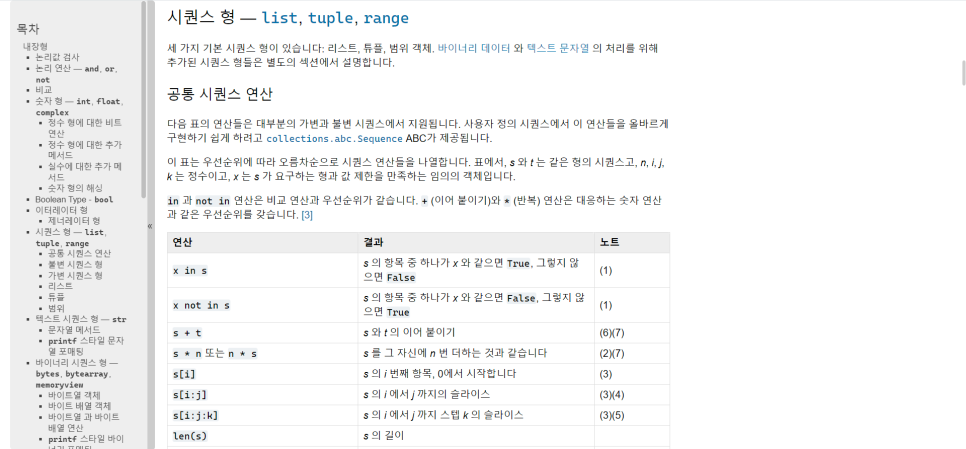Go to 바이트열 객체 in the sidebar
966x449 pixels.
[74, 395]
